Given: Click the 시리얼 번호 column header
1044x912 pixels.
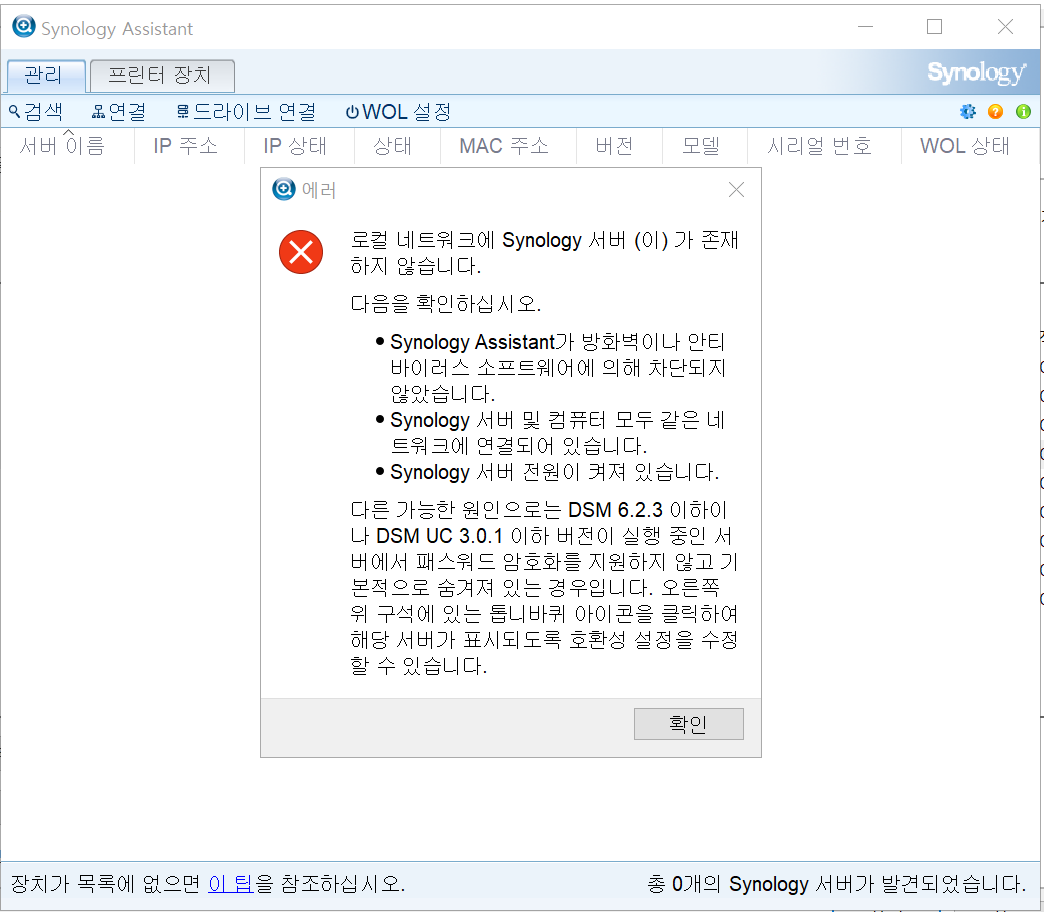Looking at the screenshot, I should click(x=824, y=146).
